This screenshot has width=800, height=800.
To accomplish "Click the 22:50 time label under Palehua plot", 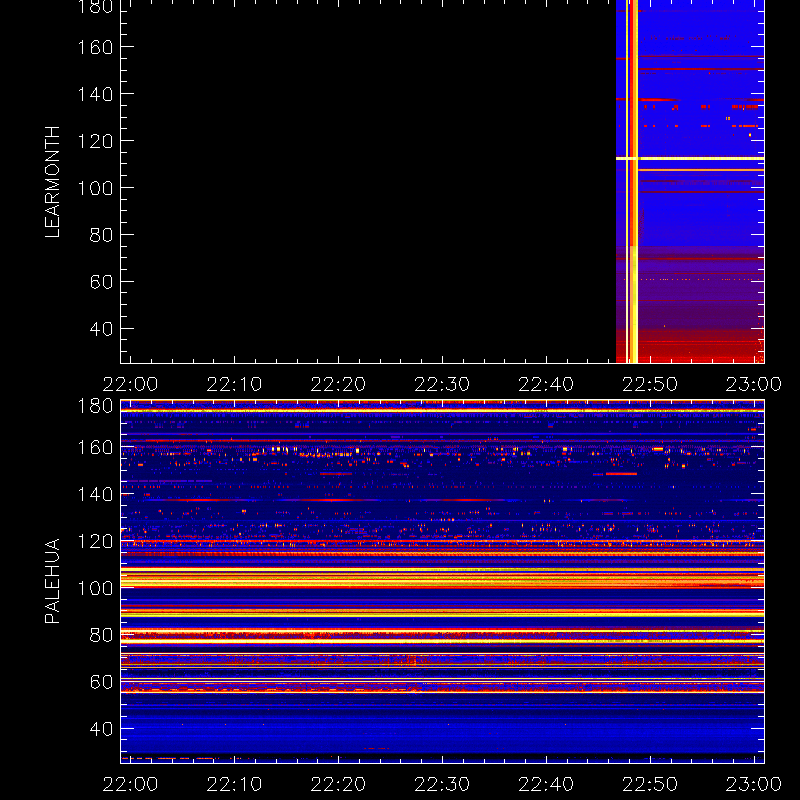I will click(x=650, y=784).
